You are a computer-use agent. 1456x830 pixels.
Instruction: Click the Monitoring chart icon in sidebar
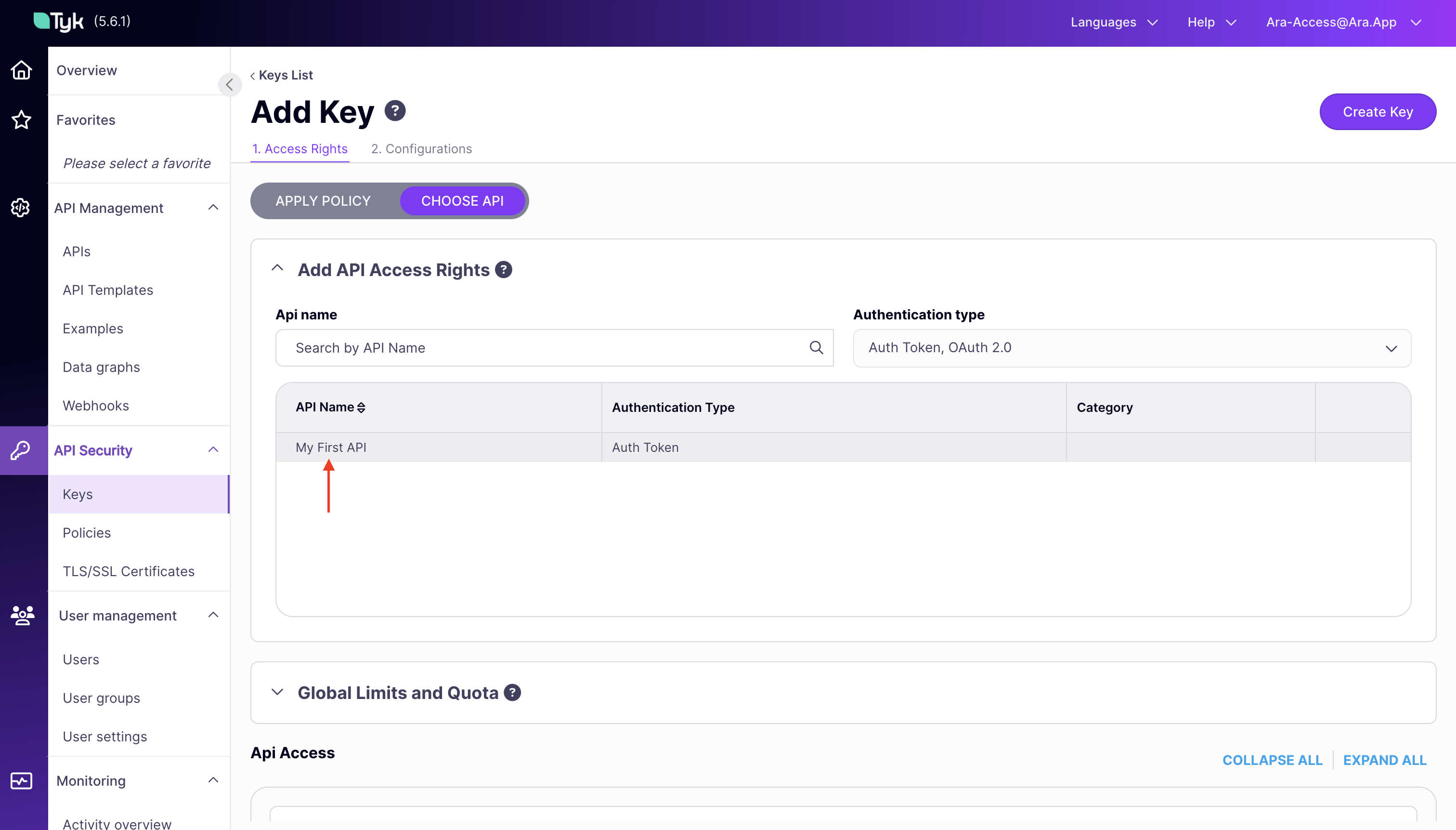21,780
